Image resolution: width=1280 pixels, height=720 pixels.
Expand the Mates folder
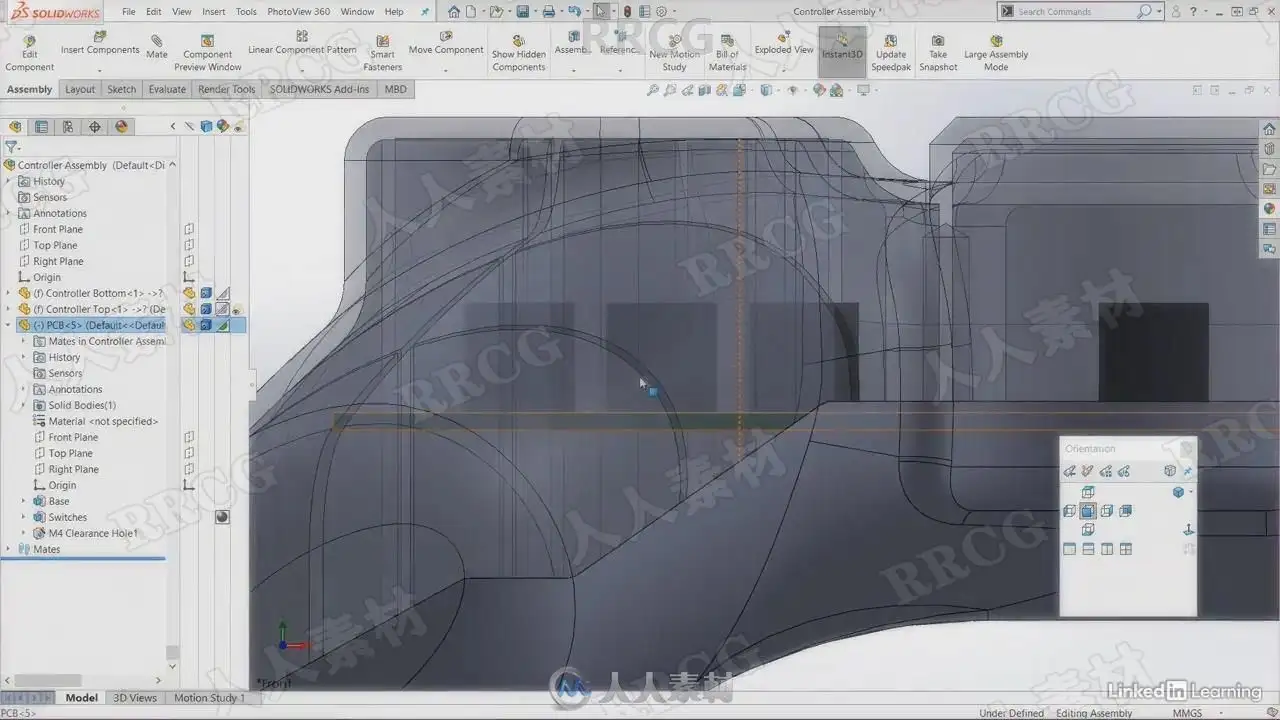click(9, 549)
